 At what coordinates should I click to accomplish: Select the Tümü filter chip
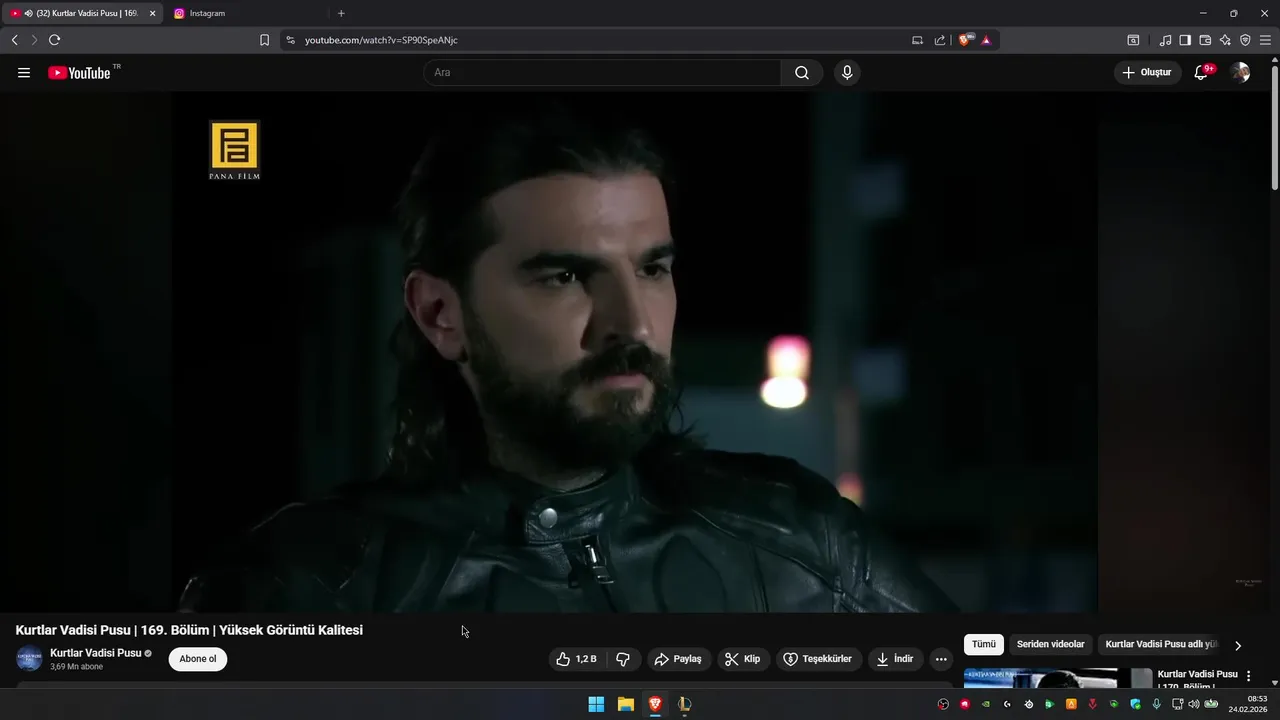coord(984,645)
